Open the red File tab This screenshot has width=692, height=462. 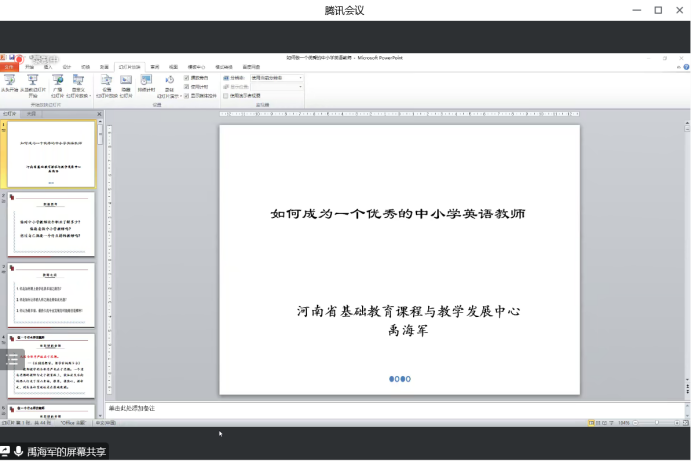coord(9,67)
